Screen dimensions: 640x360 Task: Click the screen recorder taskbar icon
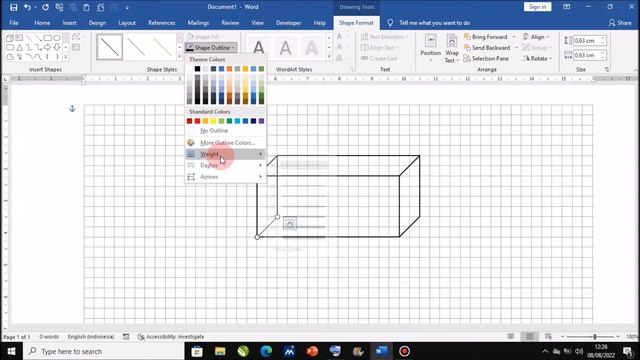[404, 351]
